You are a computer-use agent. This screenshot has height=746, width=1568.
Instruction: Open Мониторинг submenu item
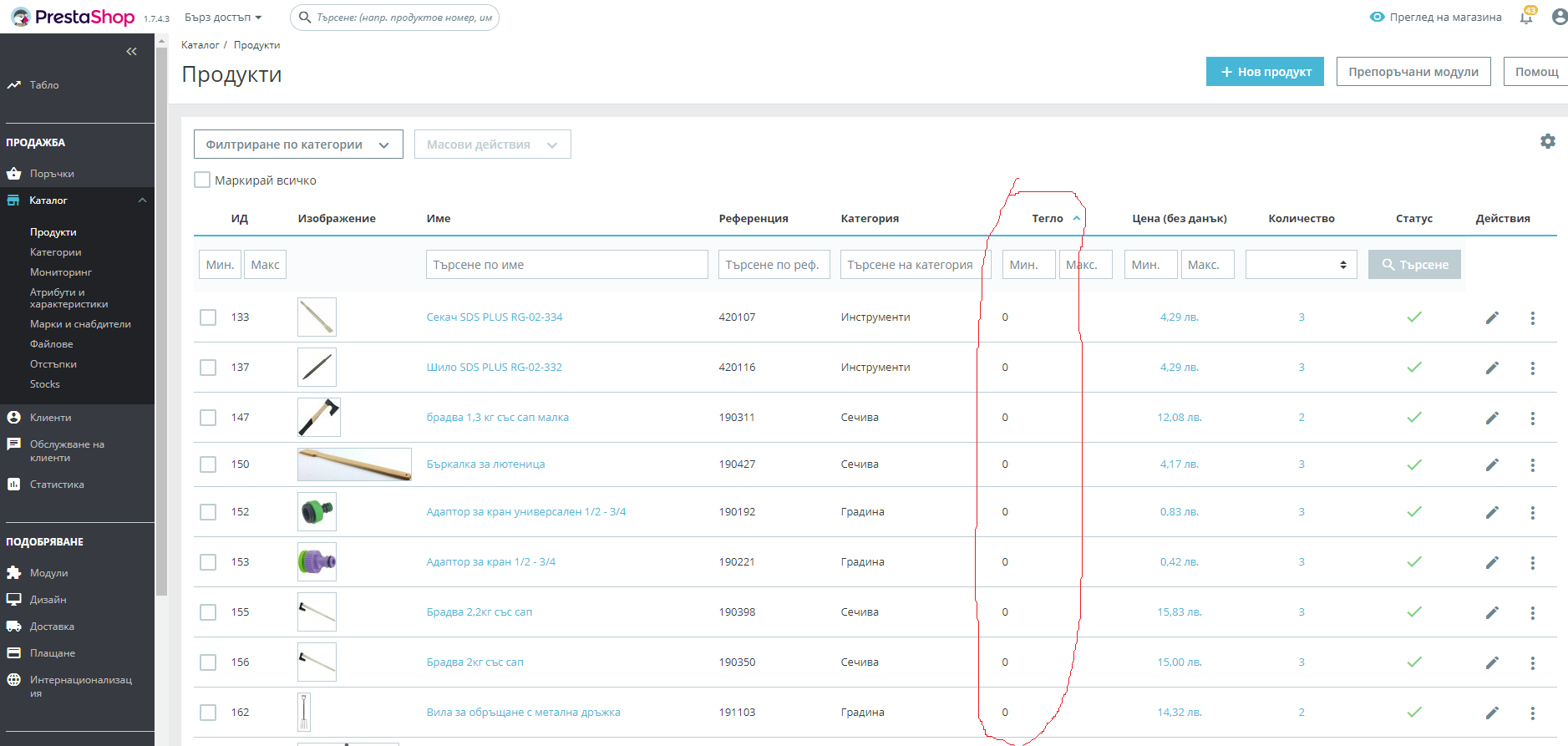point(61,272)
